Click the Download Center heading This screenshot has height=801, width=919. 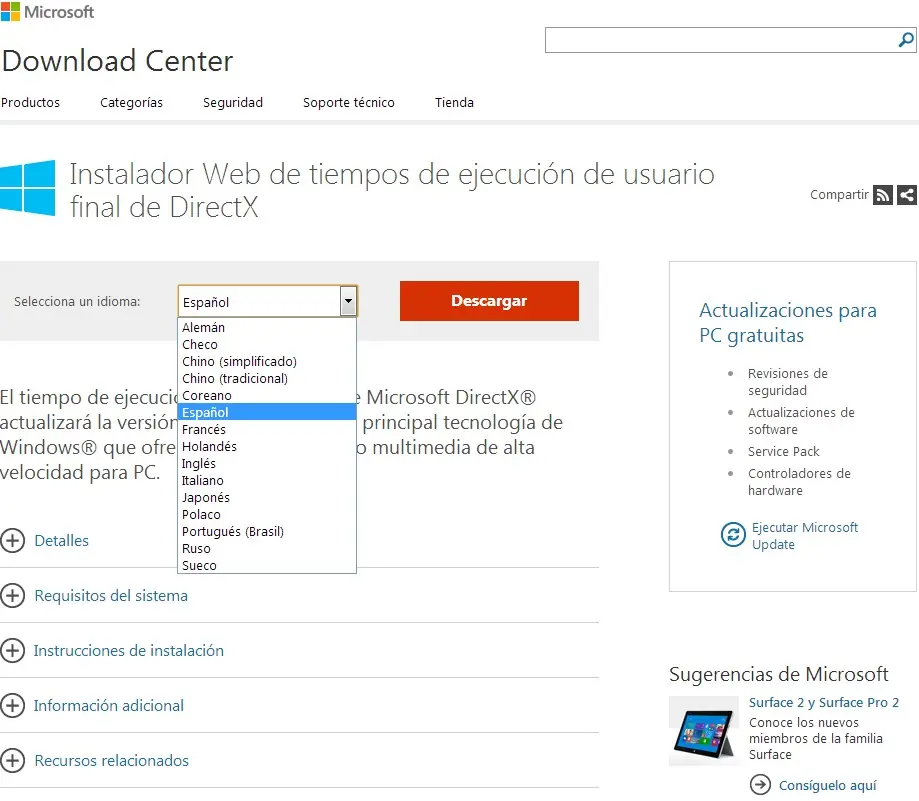point(117,61)
